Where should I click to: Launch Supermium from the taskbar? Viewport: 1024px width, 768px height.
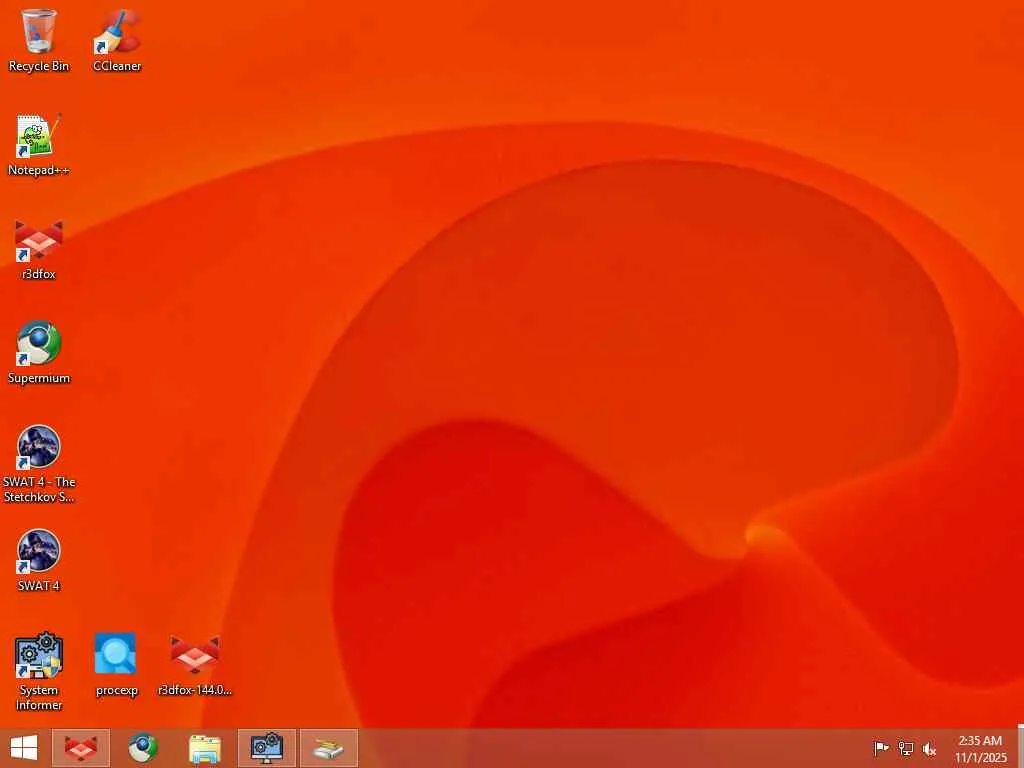pyautogui.click(x=142, y=748)
